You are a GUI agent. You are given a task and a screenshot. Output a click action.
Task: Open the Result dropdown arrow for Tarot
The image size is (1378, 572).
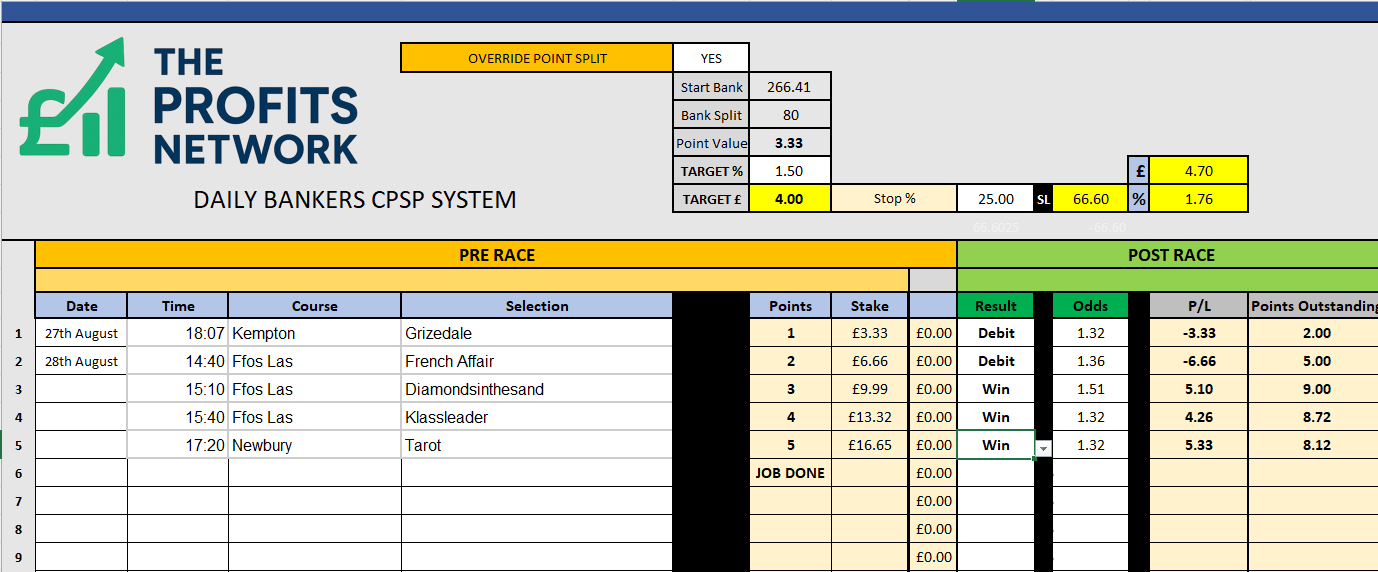tap(1044, 449)
